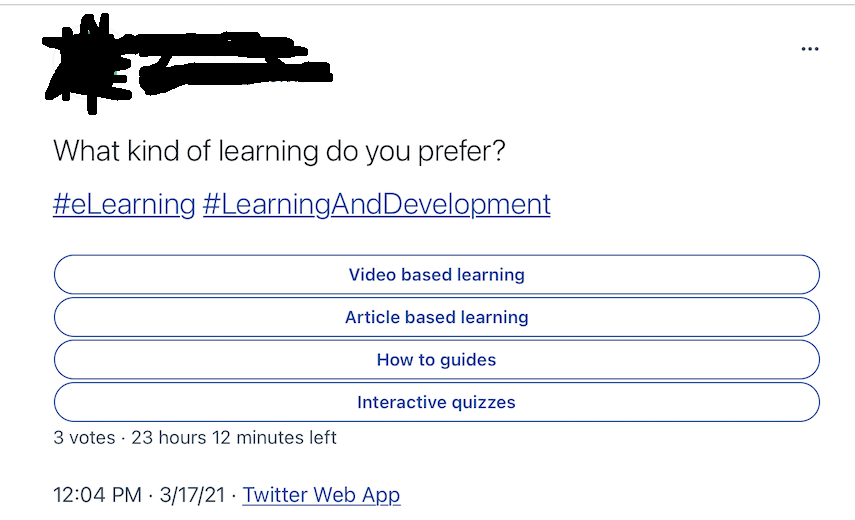
Task: Choose the Article based learning poll option
Action: [437, 317]
